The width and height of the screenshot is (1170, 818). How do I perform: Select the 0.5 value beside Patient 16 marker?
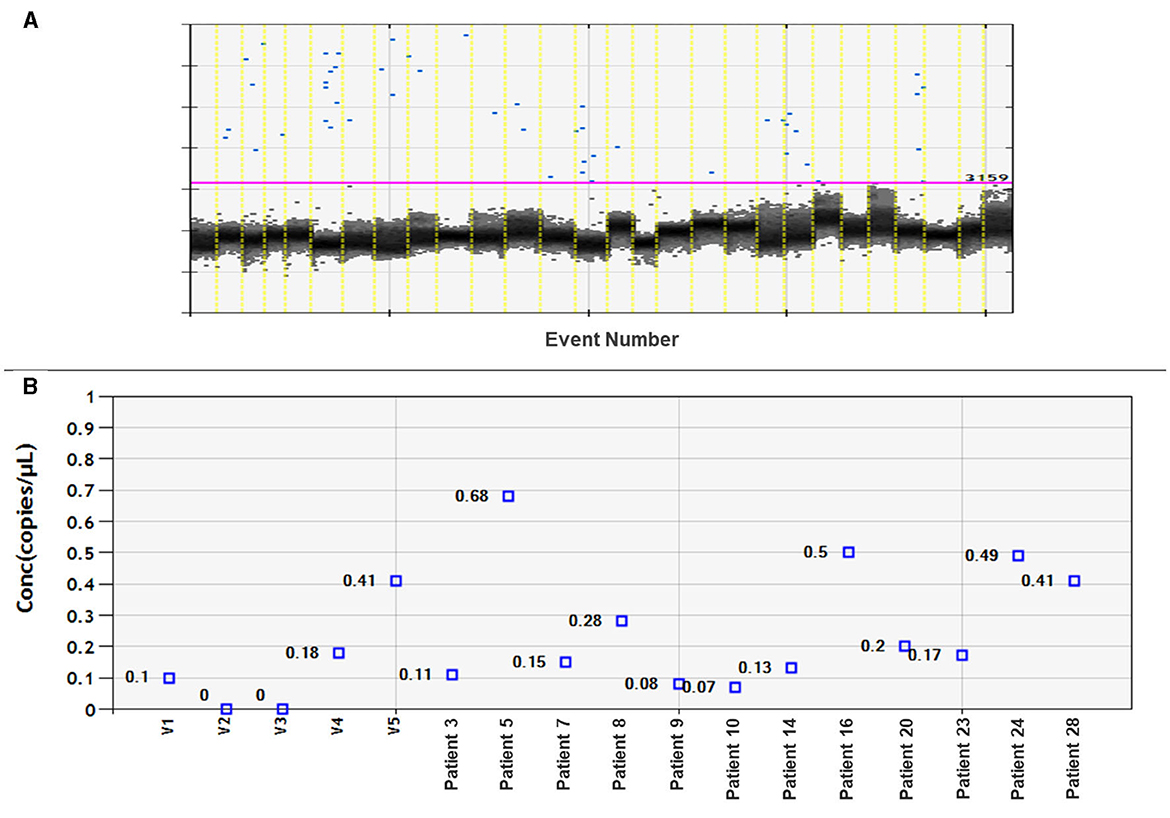[816, 552]
